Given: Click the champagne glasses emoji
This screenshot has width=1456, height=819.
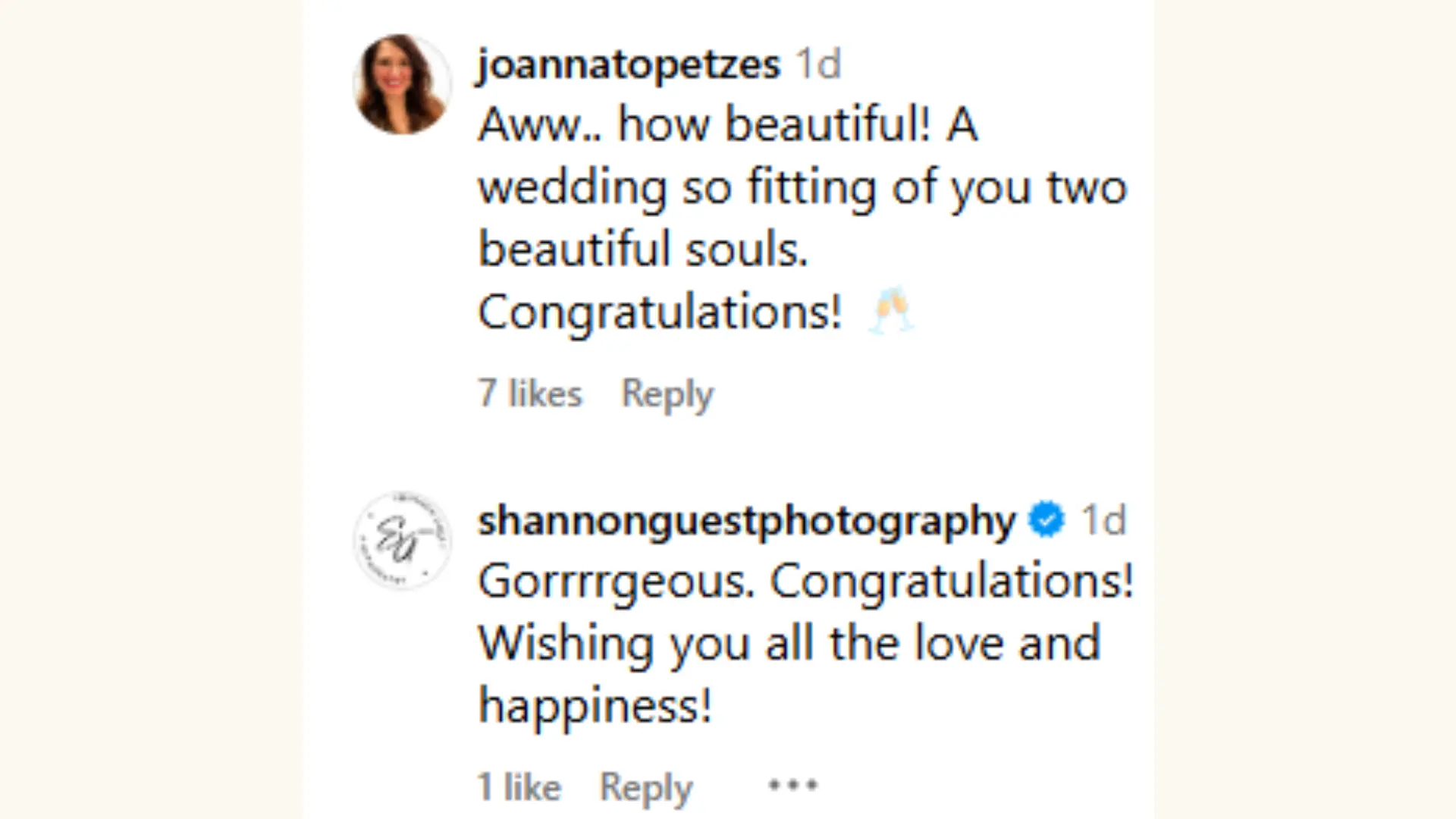Looking at the screenshot, I should [892, 310].
